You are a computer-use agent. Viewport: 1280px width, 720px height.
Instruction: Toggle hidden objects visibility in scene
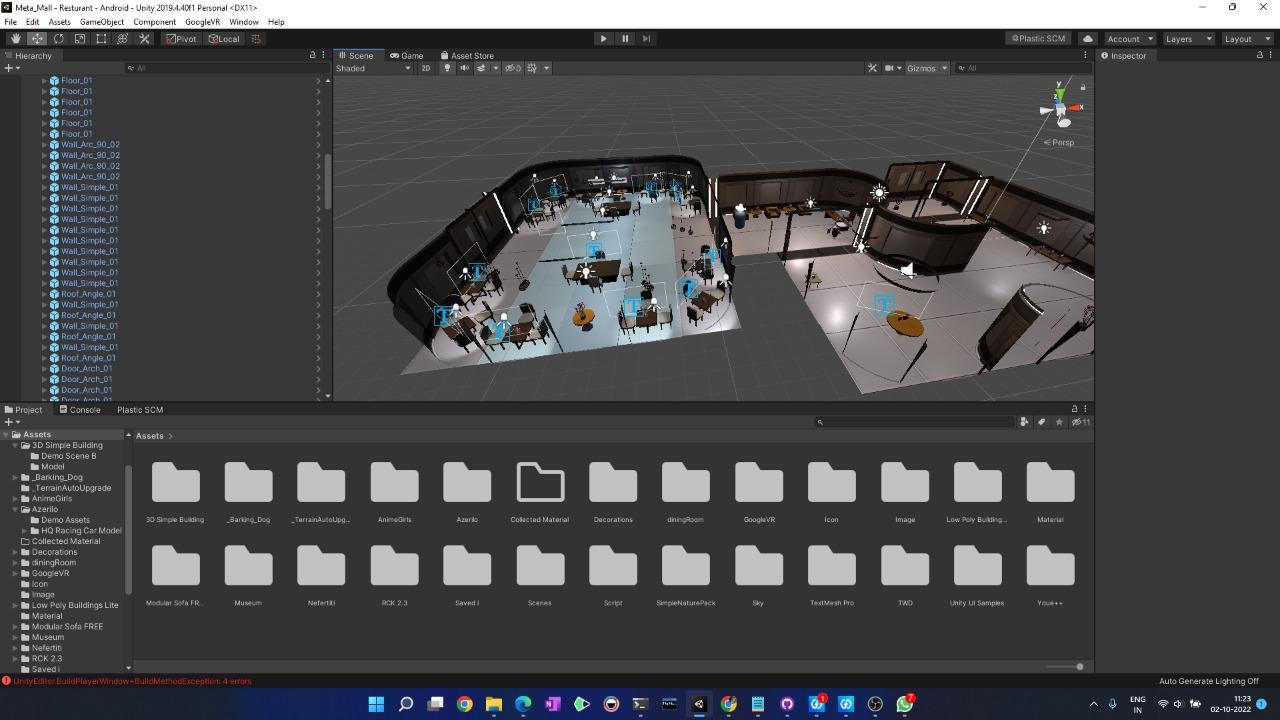[x=512, y=68]
